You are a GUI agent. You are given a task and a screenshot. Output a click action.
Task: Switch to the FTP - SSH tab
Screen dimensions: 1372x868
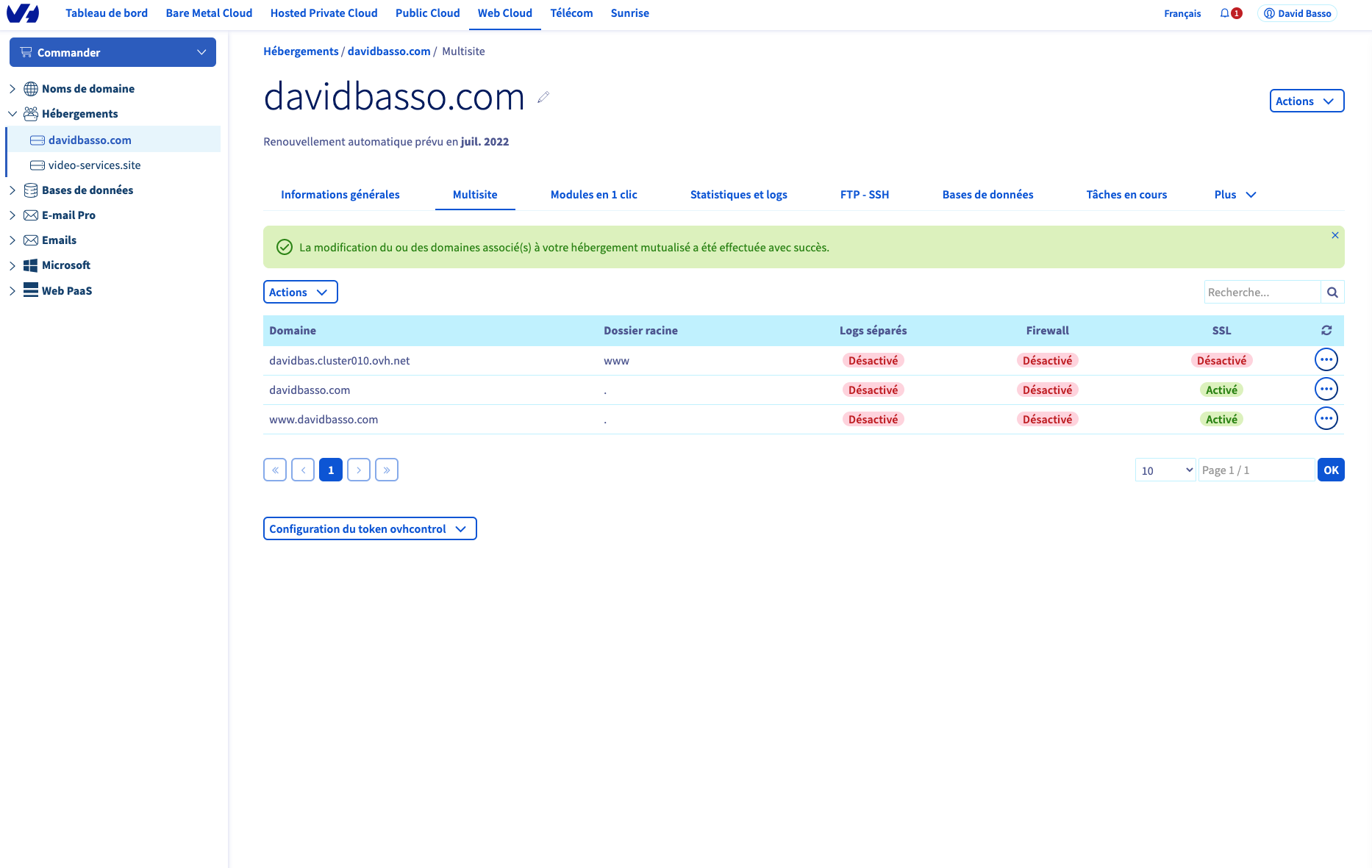864,195
